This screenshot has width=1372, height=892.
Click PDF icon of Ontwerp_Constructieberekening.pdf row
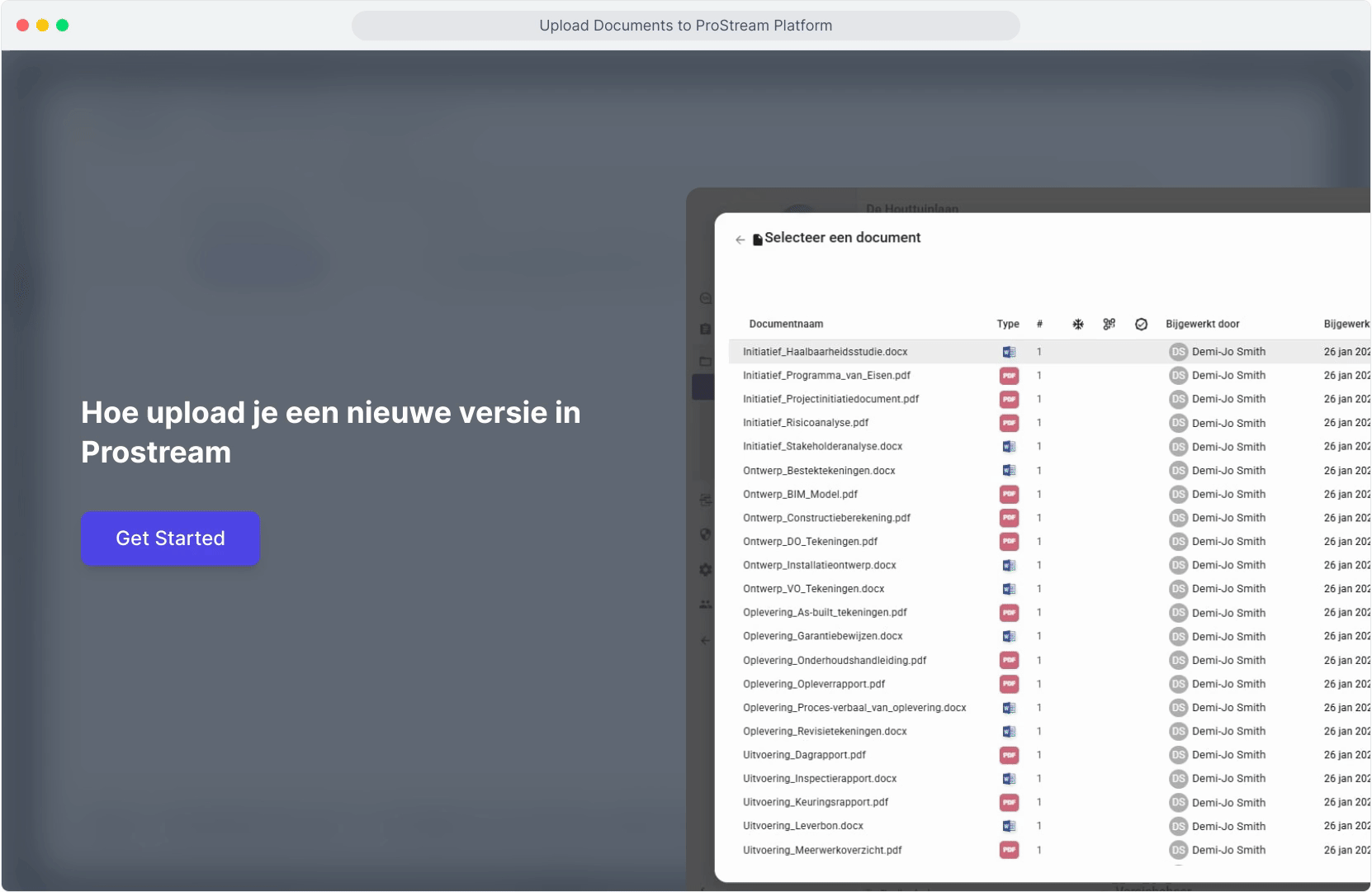pyautogui.click(x=1009, y=518)
